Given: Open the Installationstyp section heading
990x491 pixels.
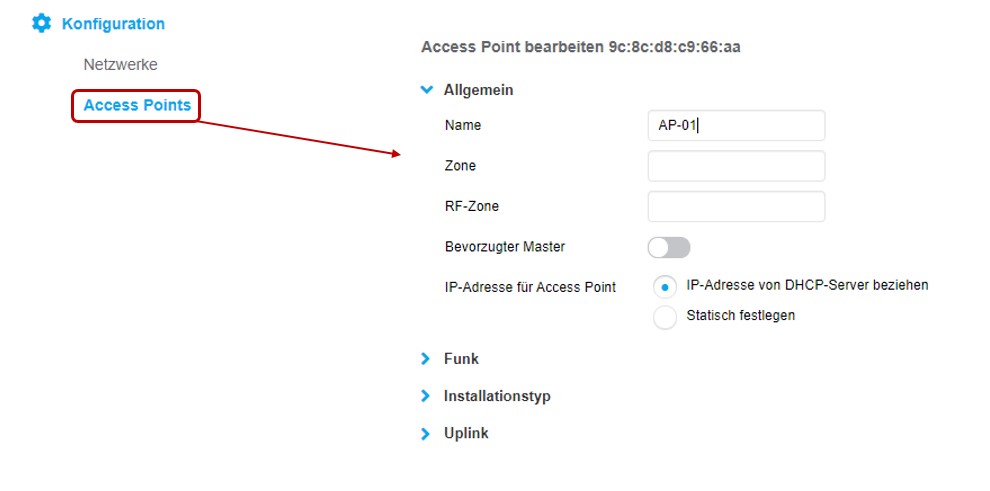Looking at the screenshot, I should (497, 396).
